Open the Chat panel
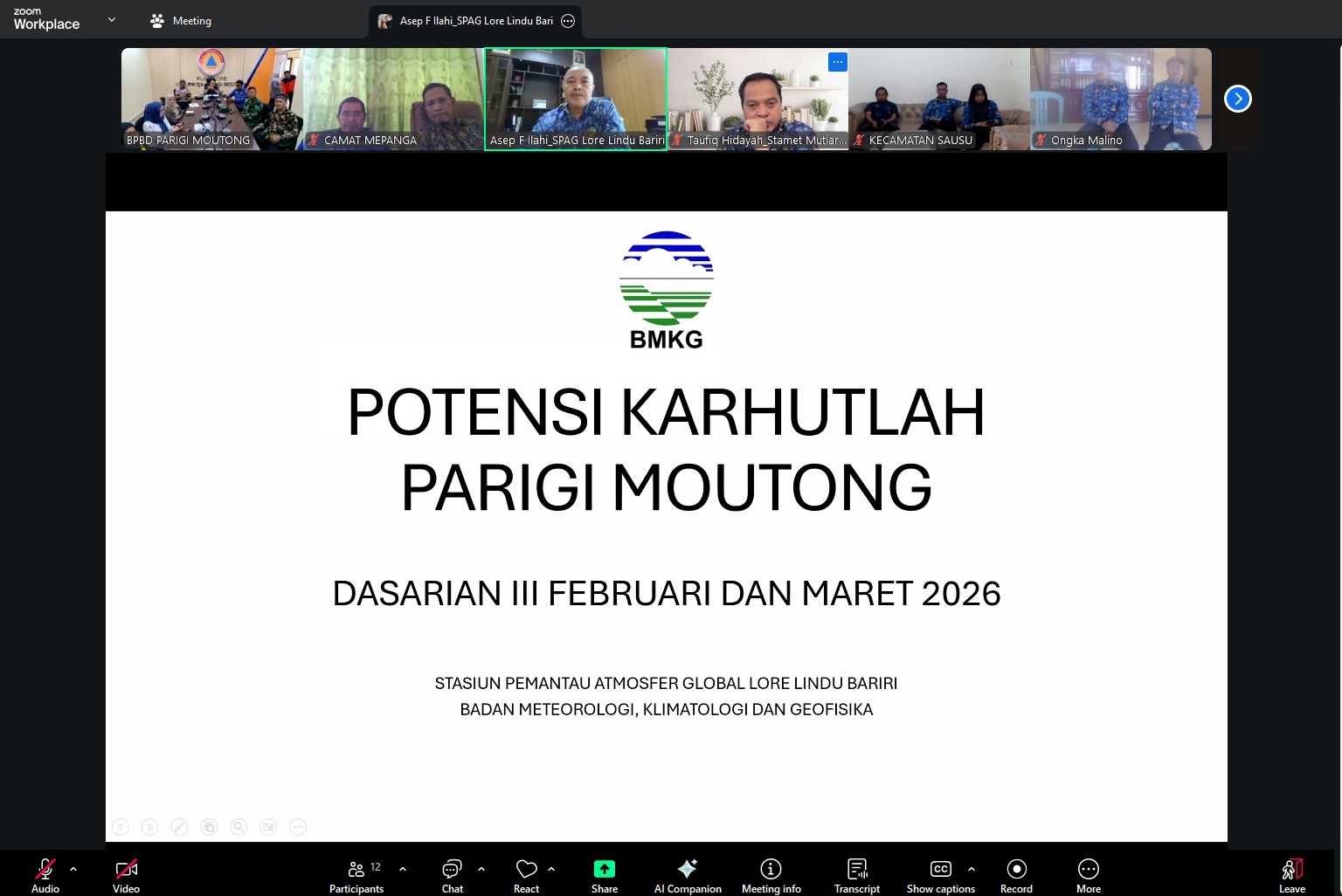Image resolution: width=1342 pixels, height=896 pixels. (452, 875)
